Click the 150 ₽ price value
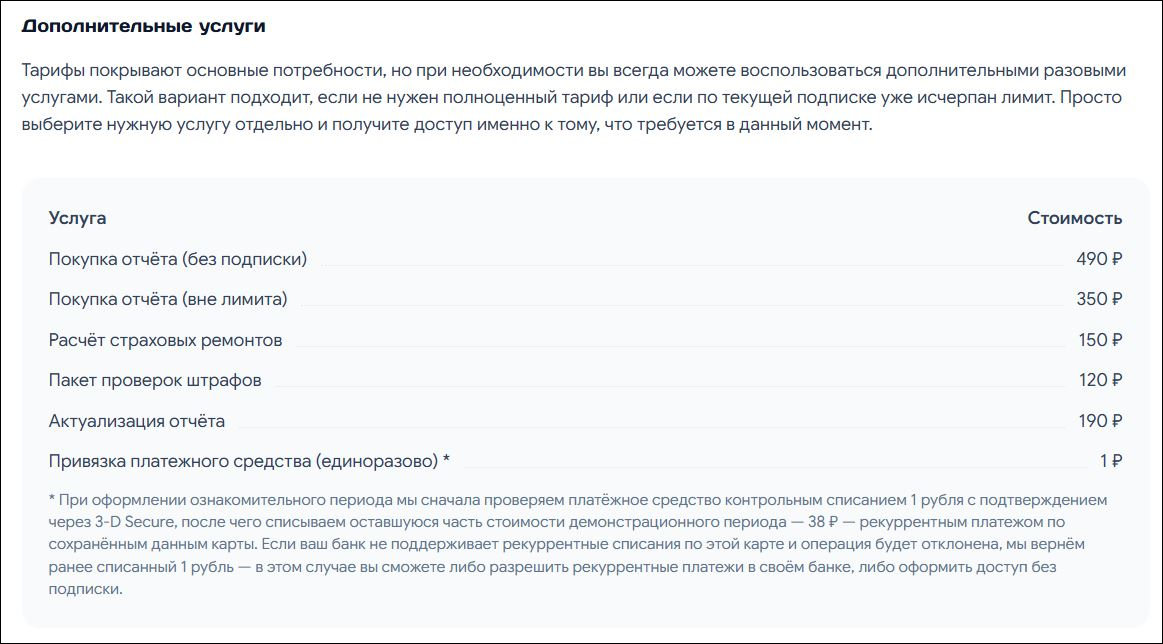The width and height of the screenshot is (1163, 644). (1099, 341)
